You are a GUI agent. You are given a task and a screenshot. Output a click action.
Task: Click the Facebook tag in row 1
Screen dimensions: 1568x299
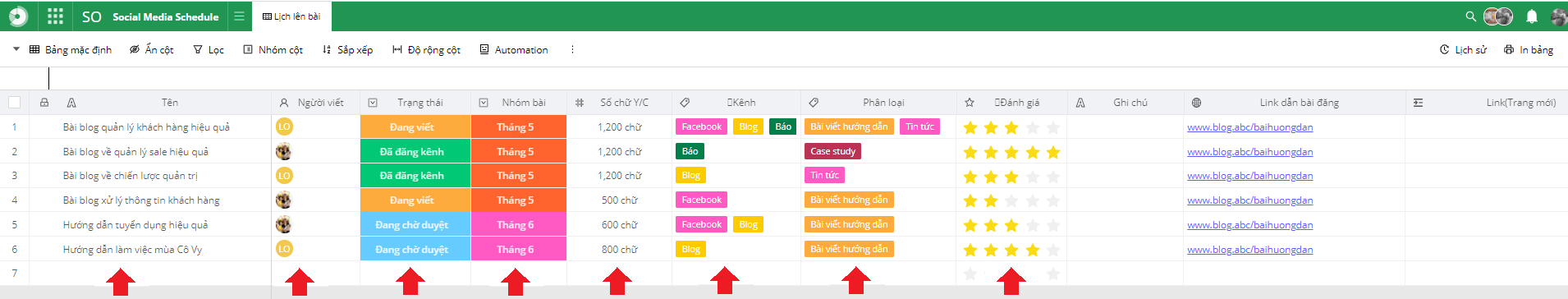pyautogui.click(x=701, y=126)
